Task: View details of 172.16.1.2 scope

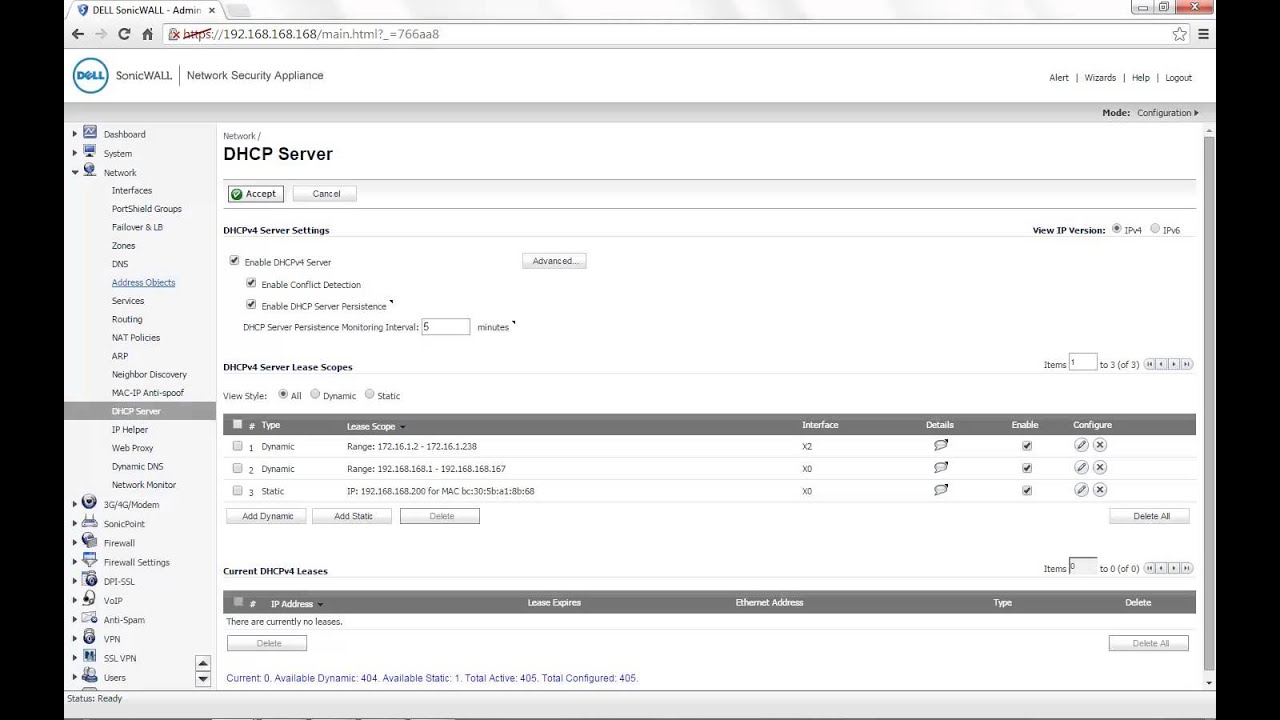Action: pyautogui.click(x=940, y=445)
